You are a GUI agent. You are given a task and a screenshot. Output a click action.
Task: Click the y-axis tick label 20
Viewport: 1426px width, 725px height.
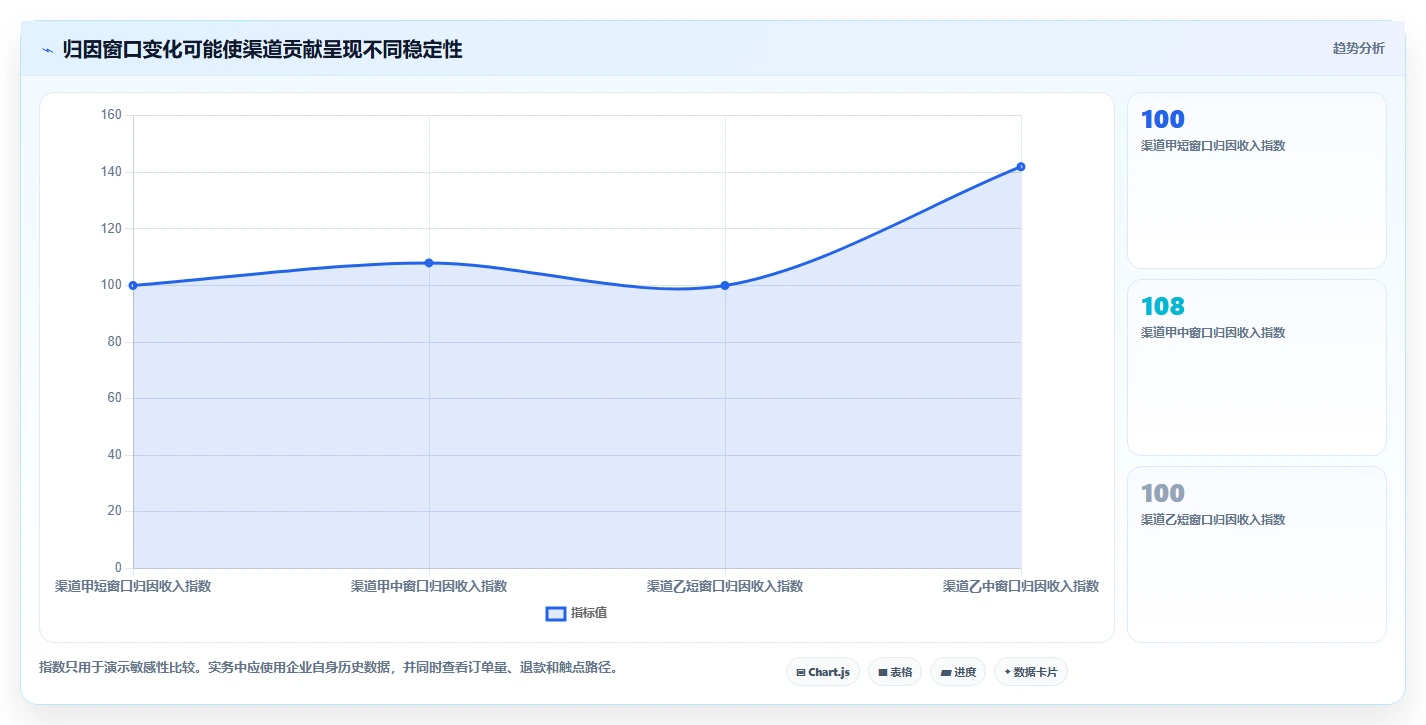tap(114, 511)
